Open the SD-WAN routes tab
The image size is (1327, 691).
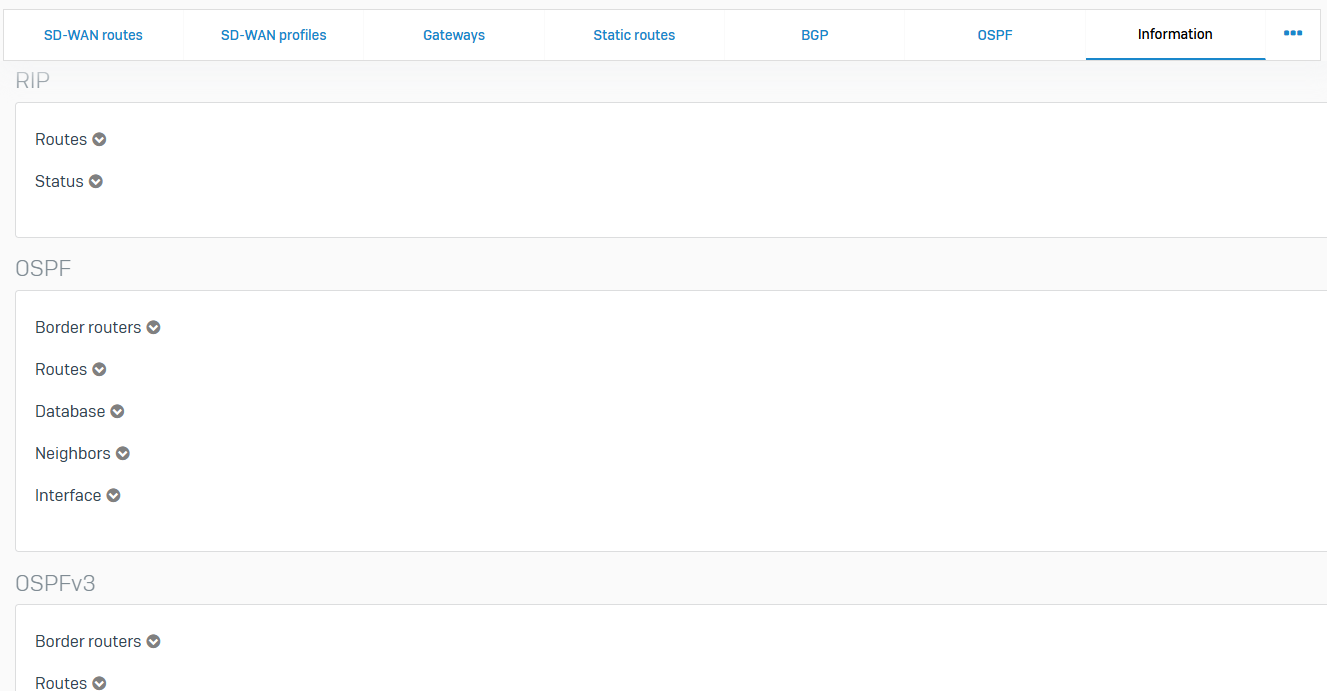[93, 35]
